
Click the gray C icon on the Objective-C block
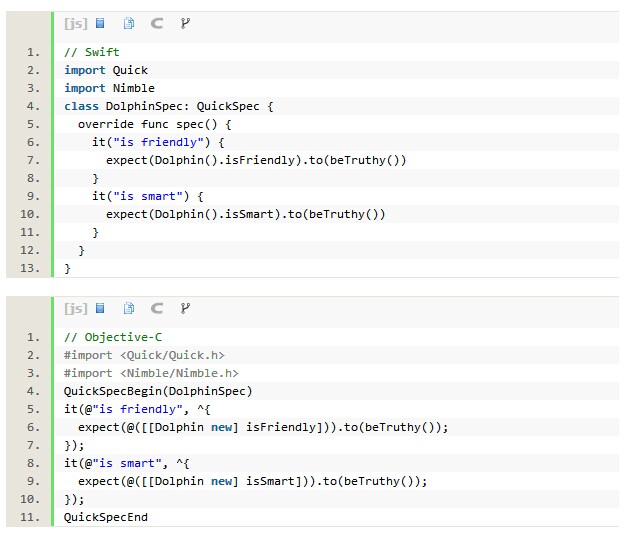click(x=157, y=308)
